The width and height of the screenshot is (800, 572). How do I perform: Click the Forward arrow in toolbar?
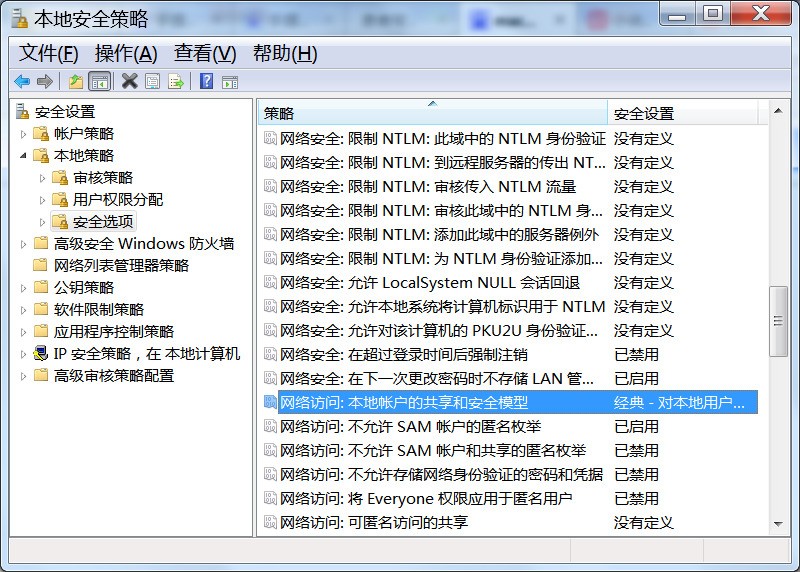[x=44, y=82]
